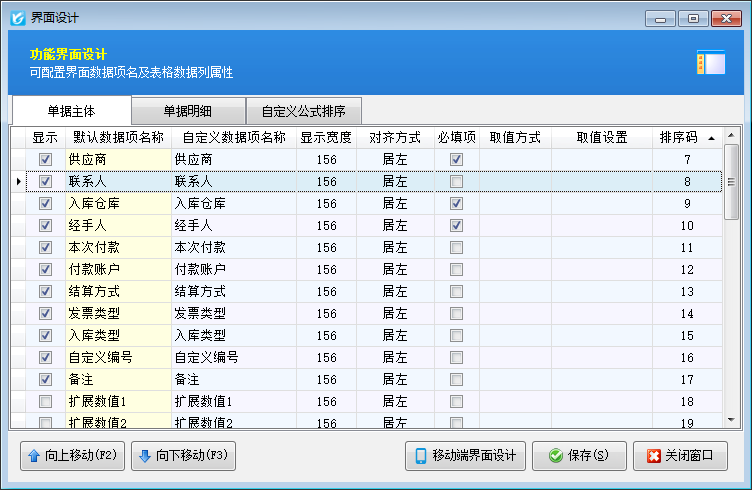Enable required-field checkbox for 本次付款
This screenshot has height=490, width=752.
coord(456,247)
